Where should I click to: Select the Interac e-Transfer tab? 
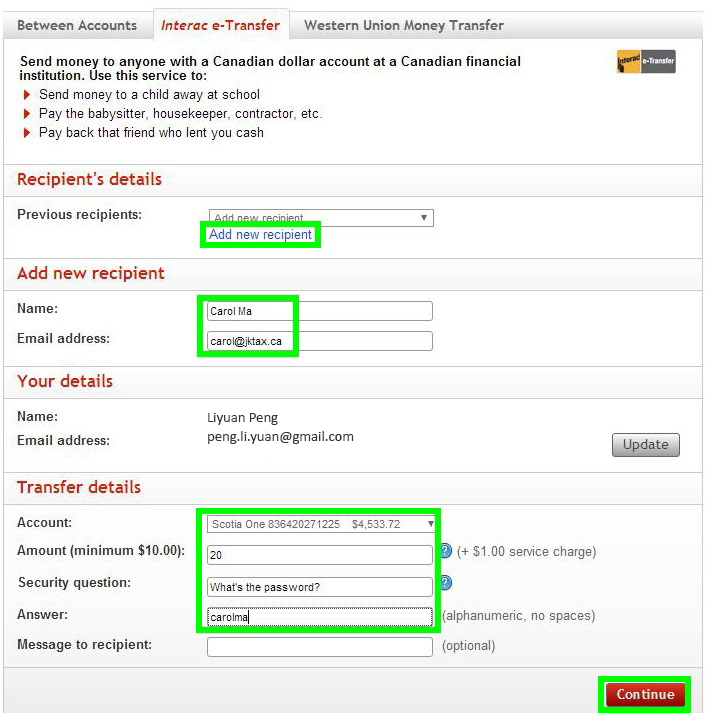pos(220,25)
